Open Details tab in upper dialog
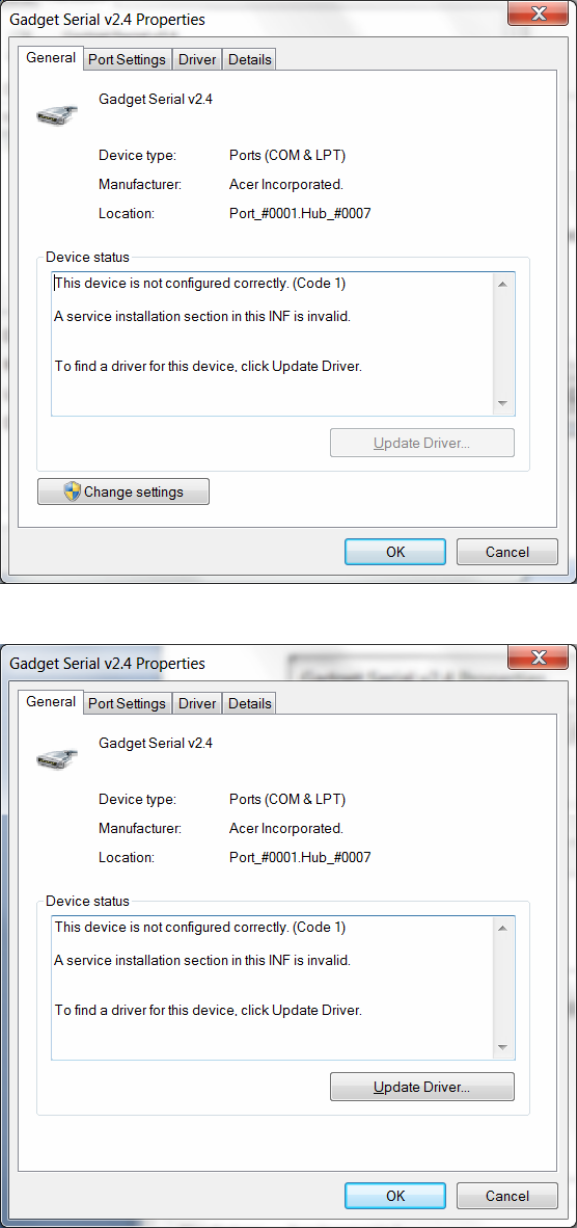The image size is (577, 1228). click(250, 60)
